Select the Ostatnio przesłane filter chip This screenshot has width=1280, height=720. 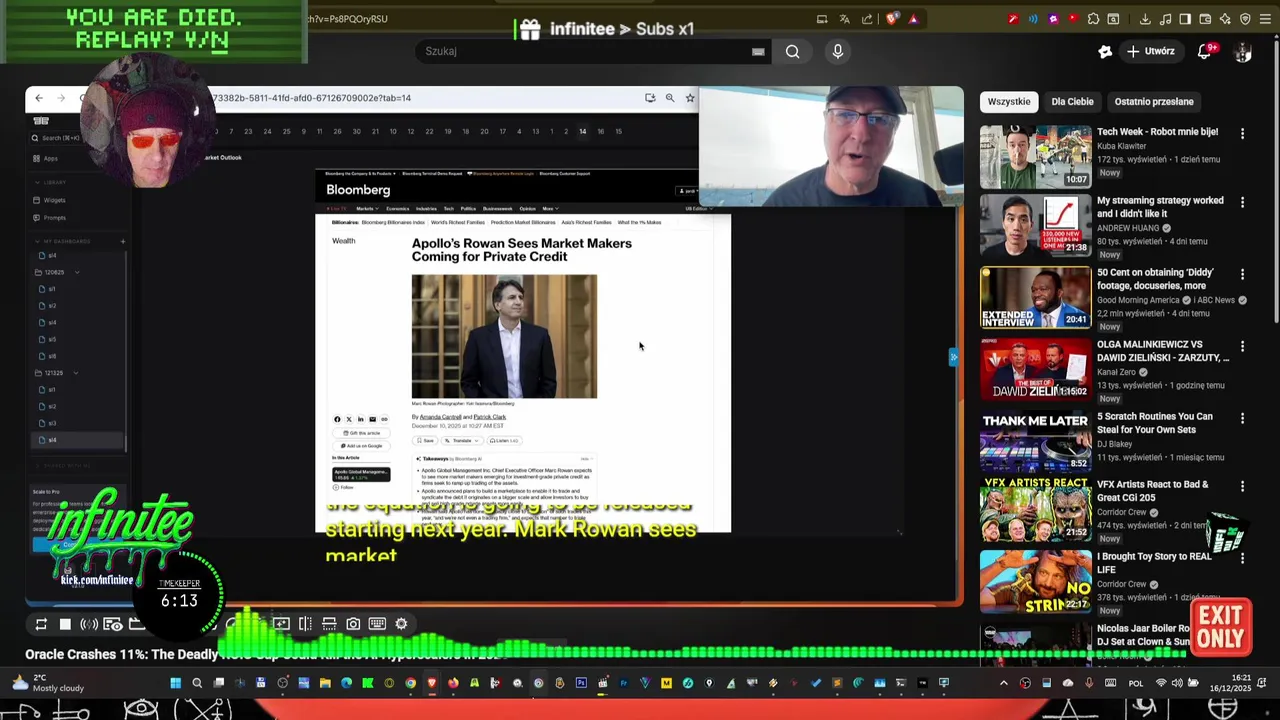coord(1154,101)
